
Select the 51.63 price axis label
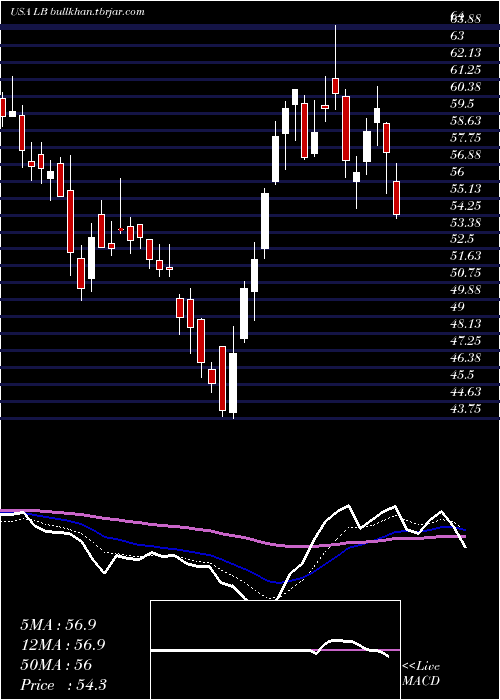coord(466,255)
